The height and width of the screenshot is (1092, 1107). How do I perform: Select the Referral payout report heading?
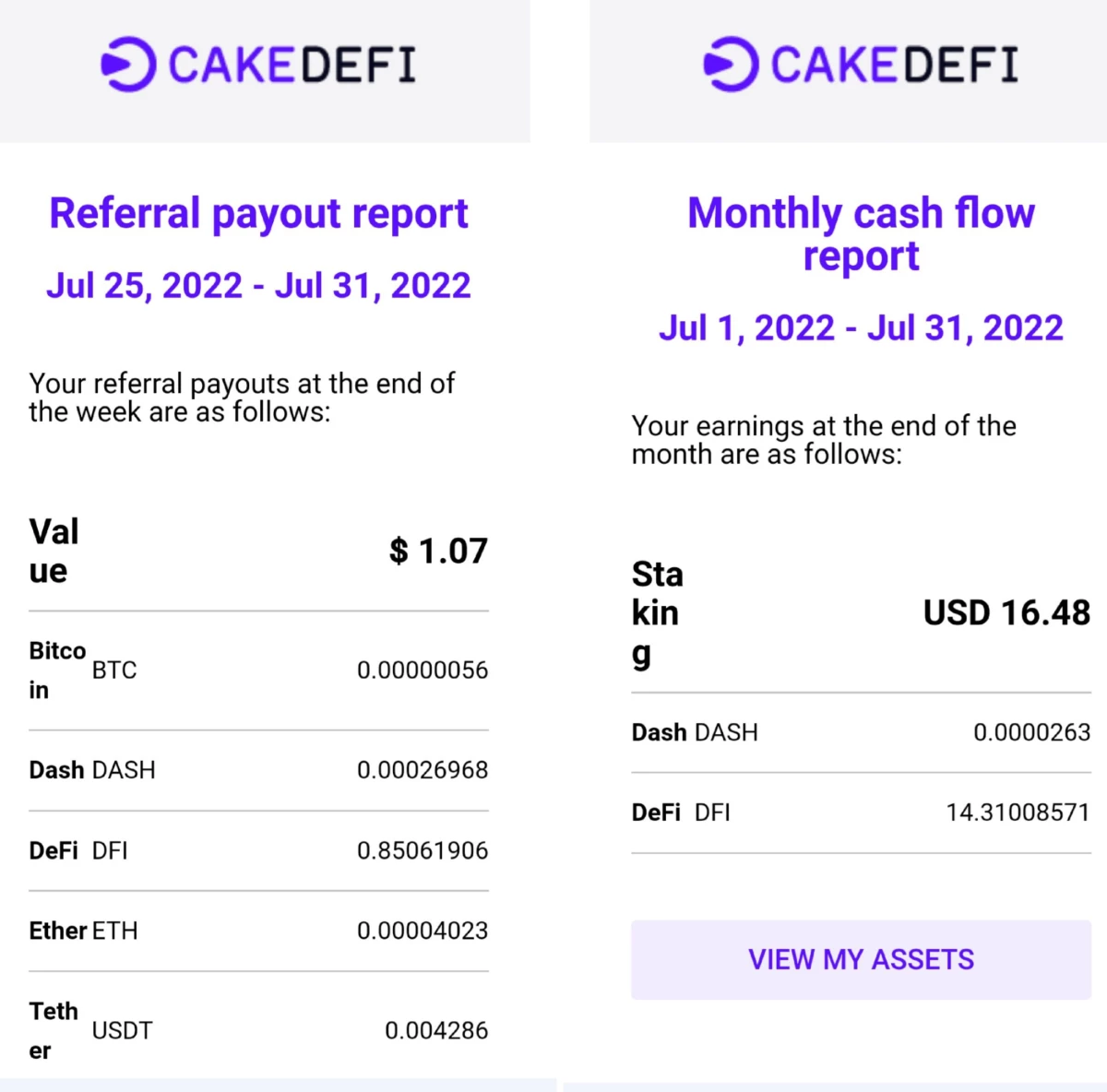pos(259,214)
